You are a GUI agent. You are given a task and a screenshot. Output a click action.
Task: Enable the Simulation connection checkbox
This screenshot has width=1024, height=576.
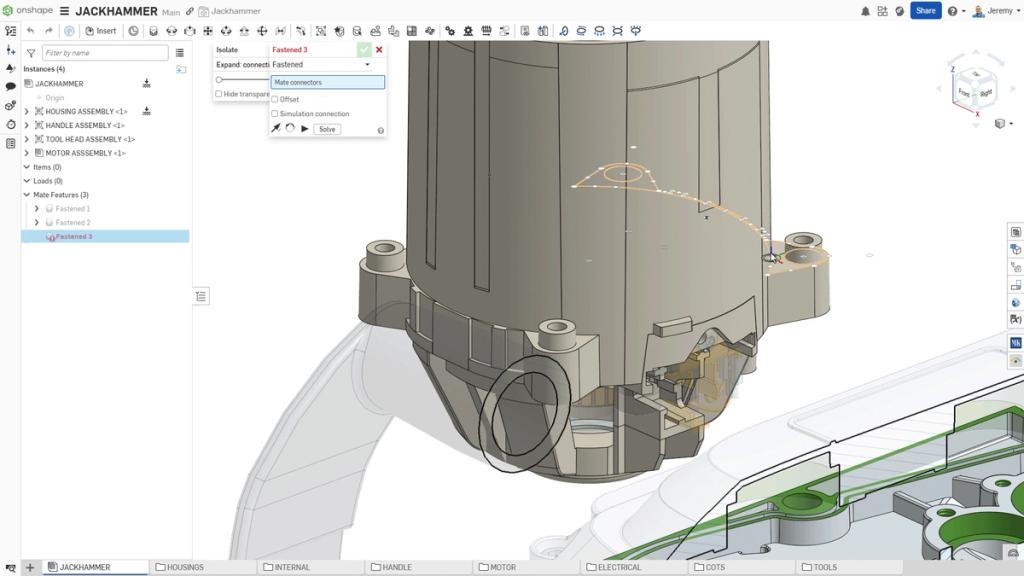[x=275, y=112]
